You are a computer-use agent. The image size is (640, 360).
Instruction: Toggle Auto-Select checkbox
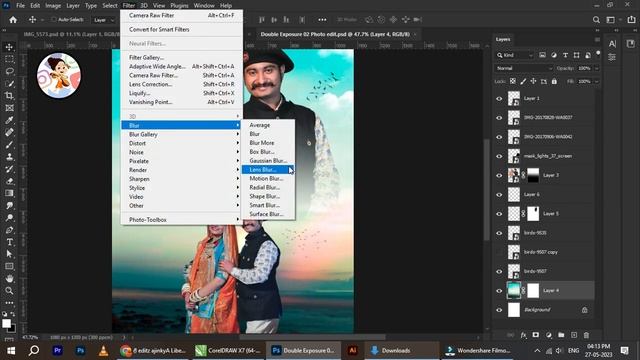53,20
